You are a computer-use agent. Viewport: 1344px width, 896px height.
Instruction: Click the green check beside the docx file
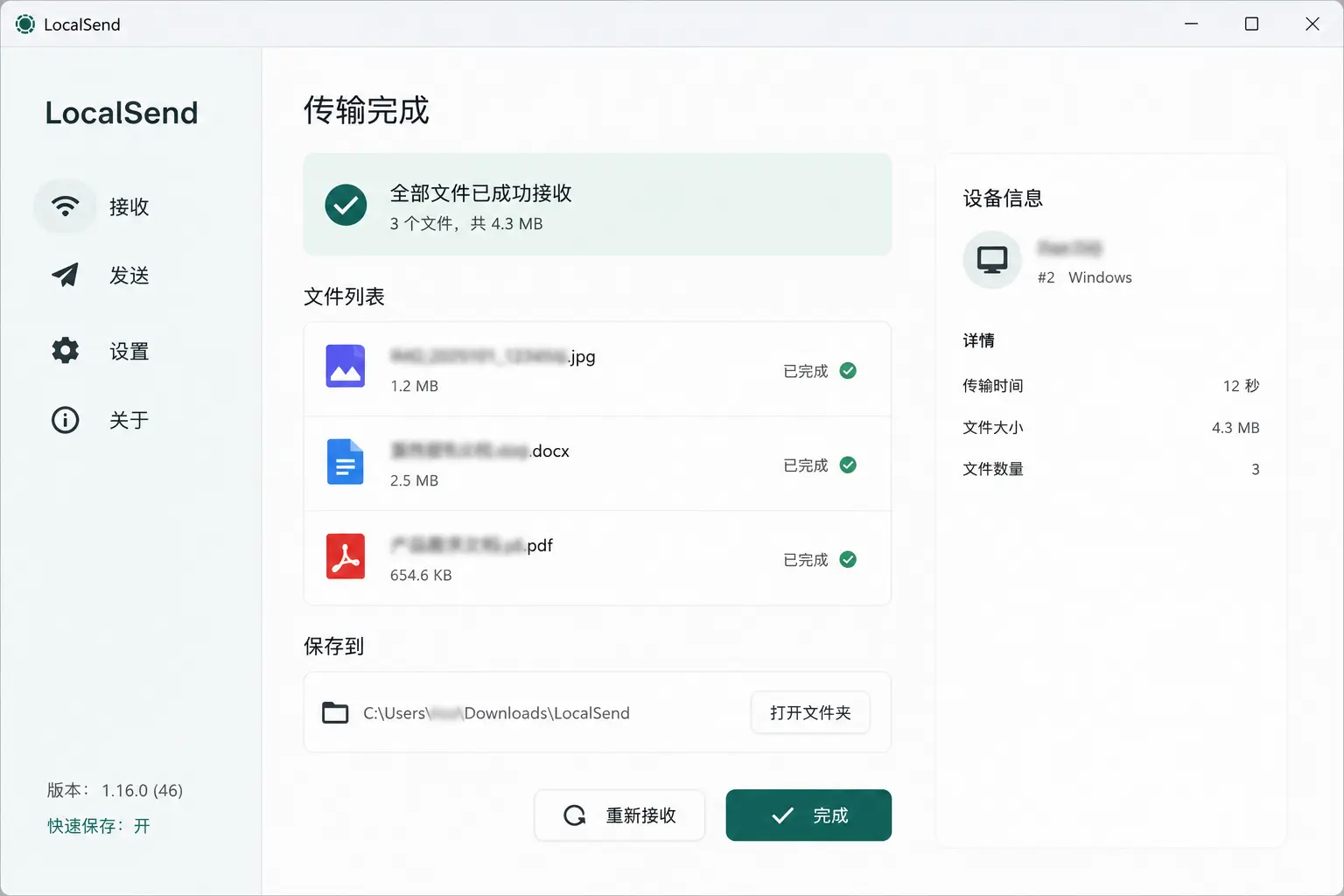[x=848, y=465]
